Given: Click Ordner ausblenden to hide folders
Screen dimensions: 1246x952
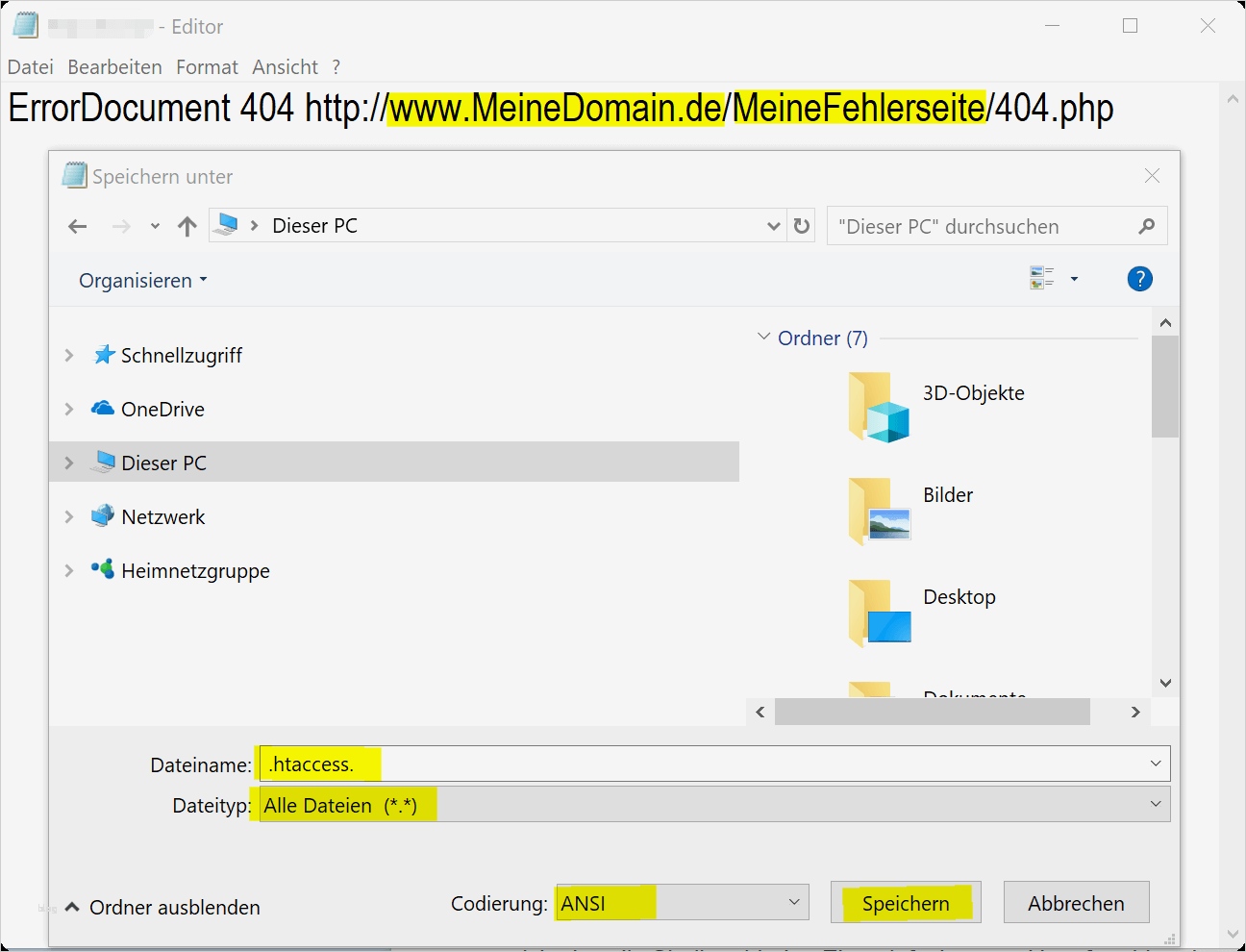Looking at the screenshot, I should tap(162, 908).
